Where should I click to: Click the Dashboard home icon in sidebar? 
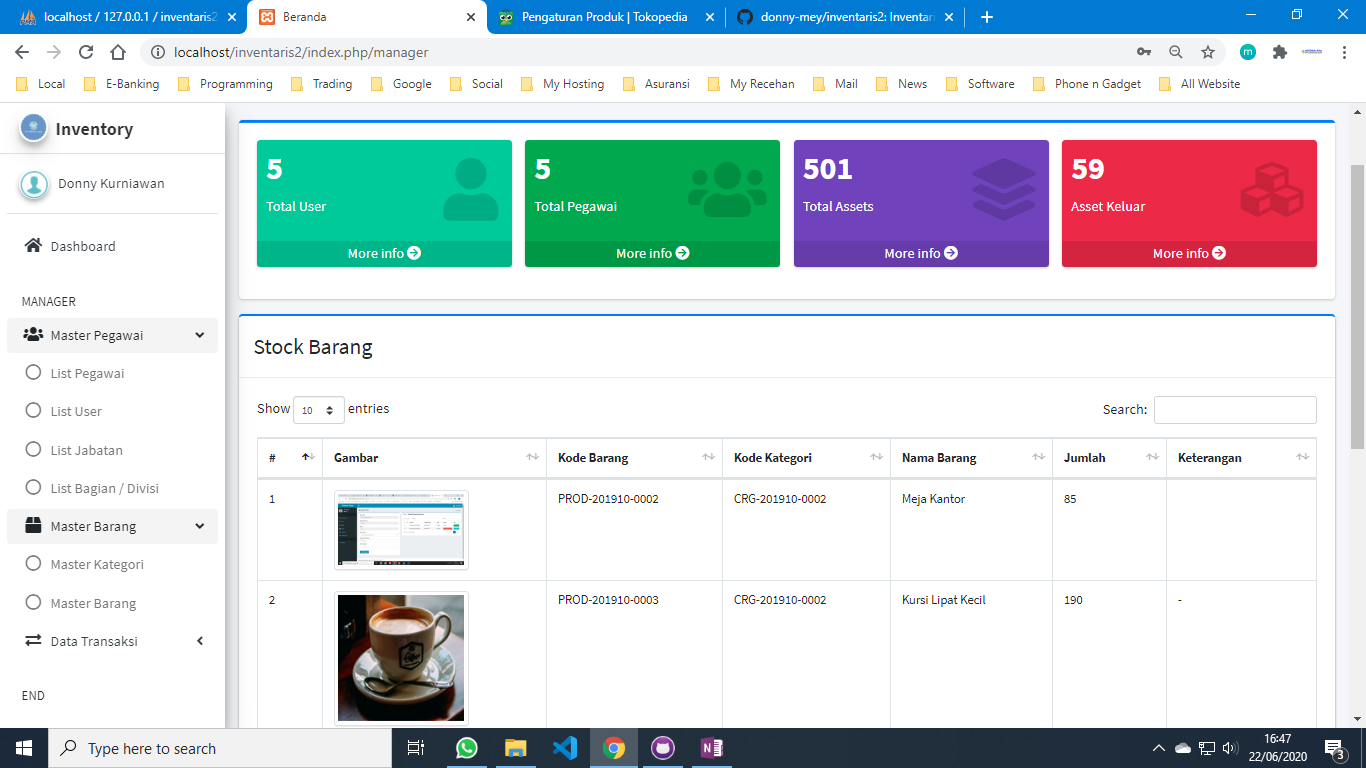[x=33, y=246]
